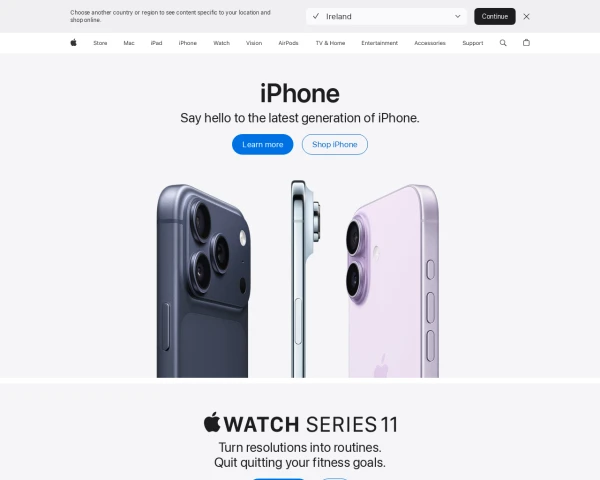This screenshot has width=600, height=480.
Task: Click the checkmark next to Ireland
Action: point(316,16)
